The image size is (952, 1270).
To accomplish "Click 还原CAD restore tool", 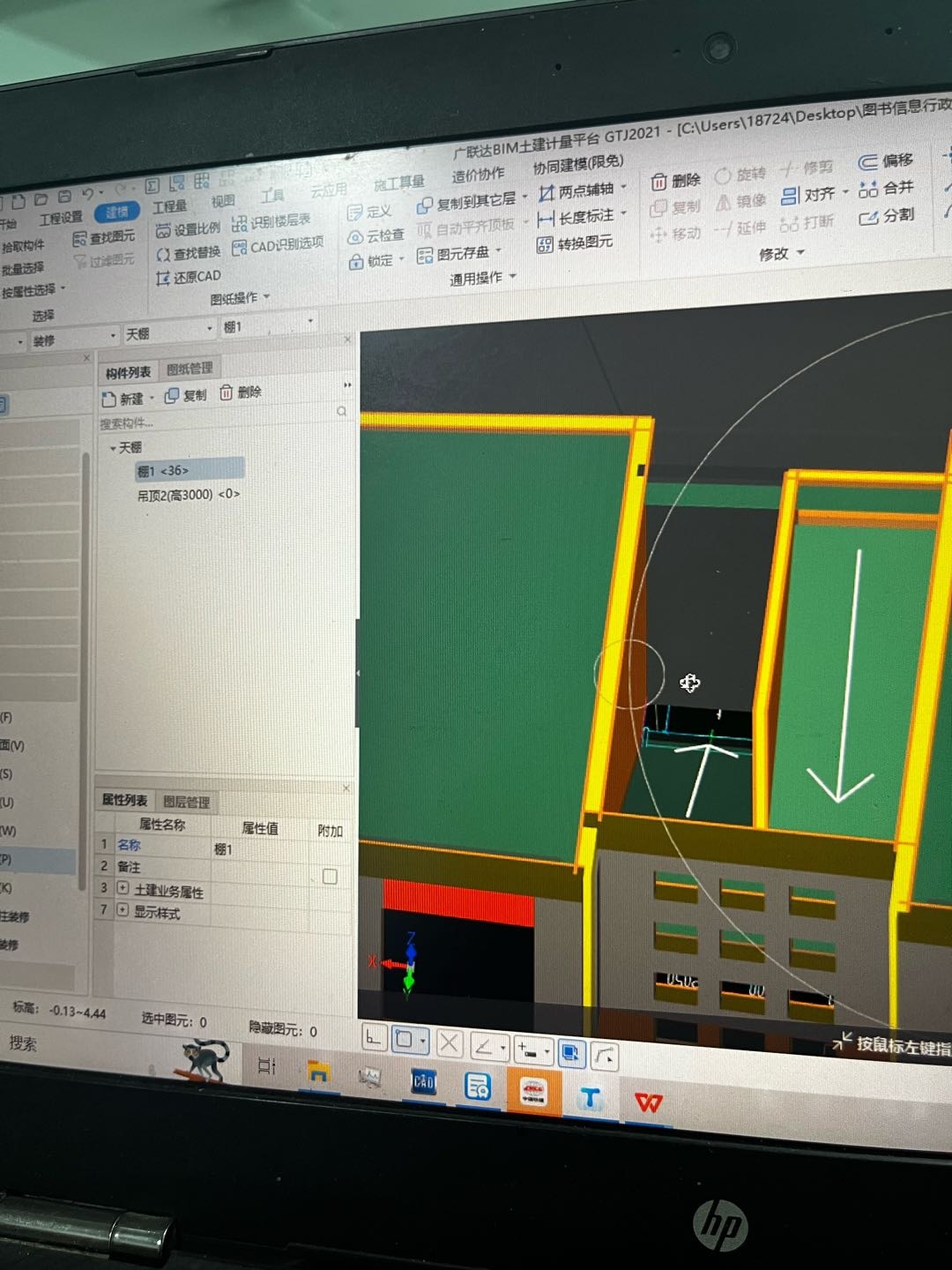I will pos(188,278).
